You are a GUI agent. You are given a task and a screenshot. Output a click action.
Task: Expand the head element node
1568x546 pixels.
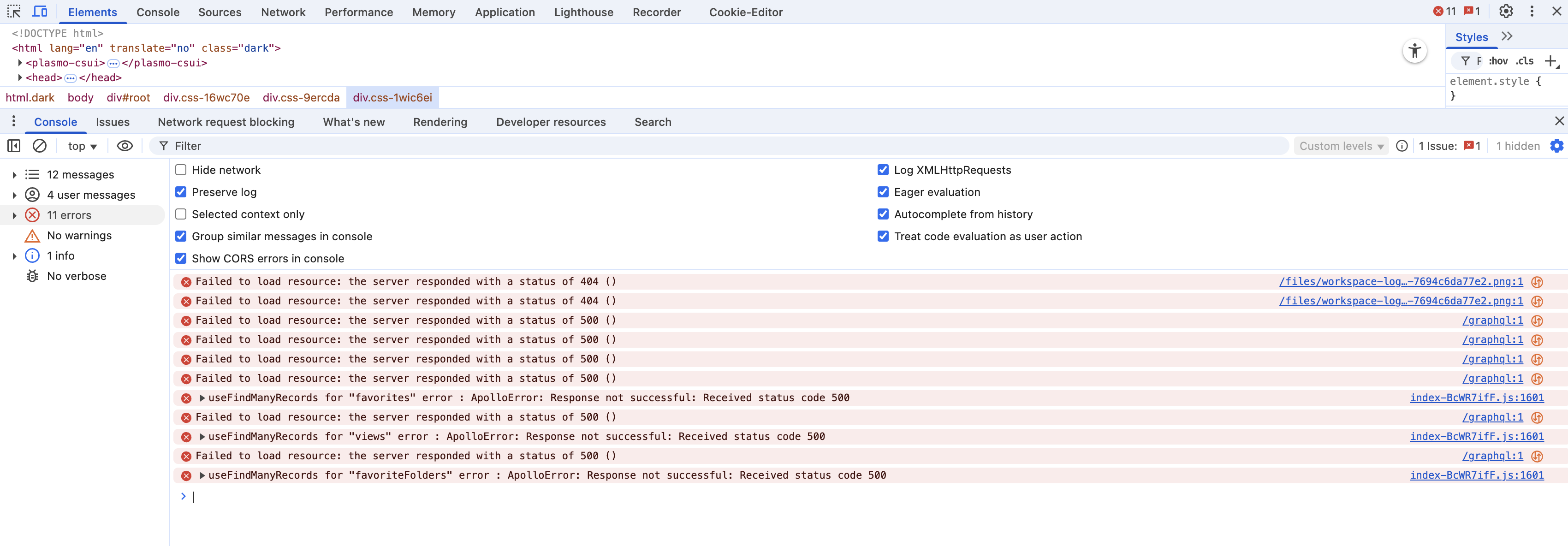point(20,77)
